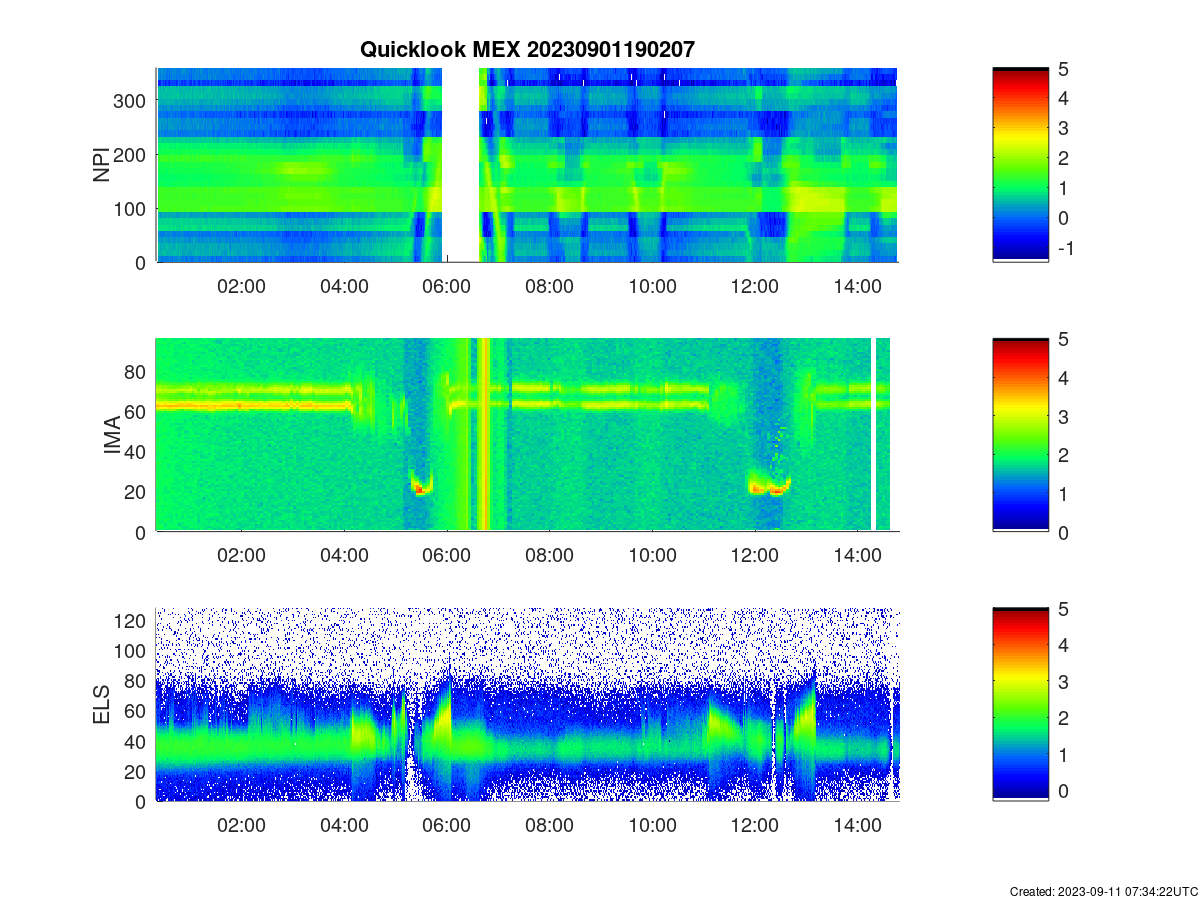Click the 08:00 tick under ELS panel

pos(550,826)
